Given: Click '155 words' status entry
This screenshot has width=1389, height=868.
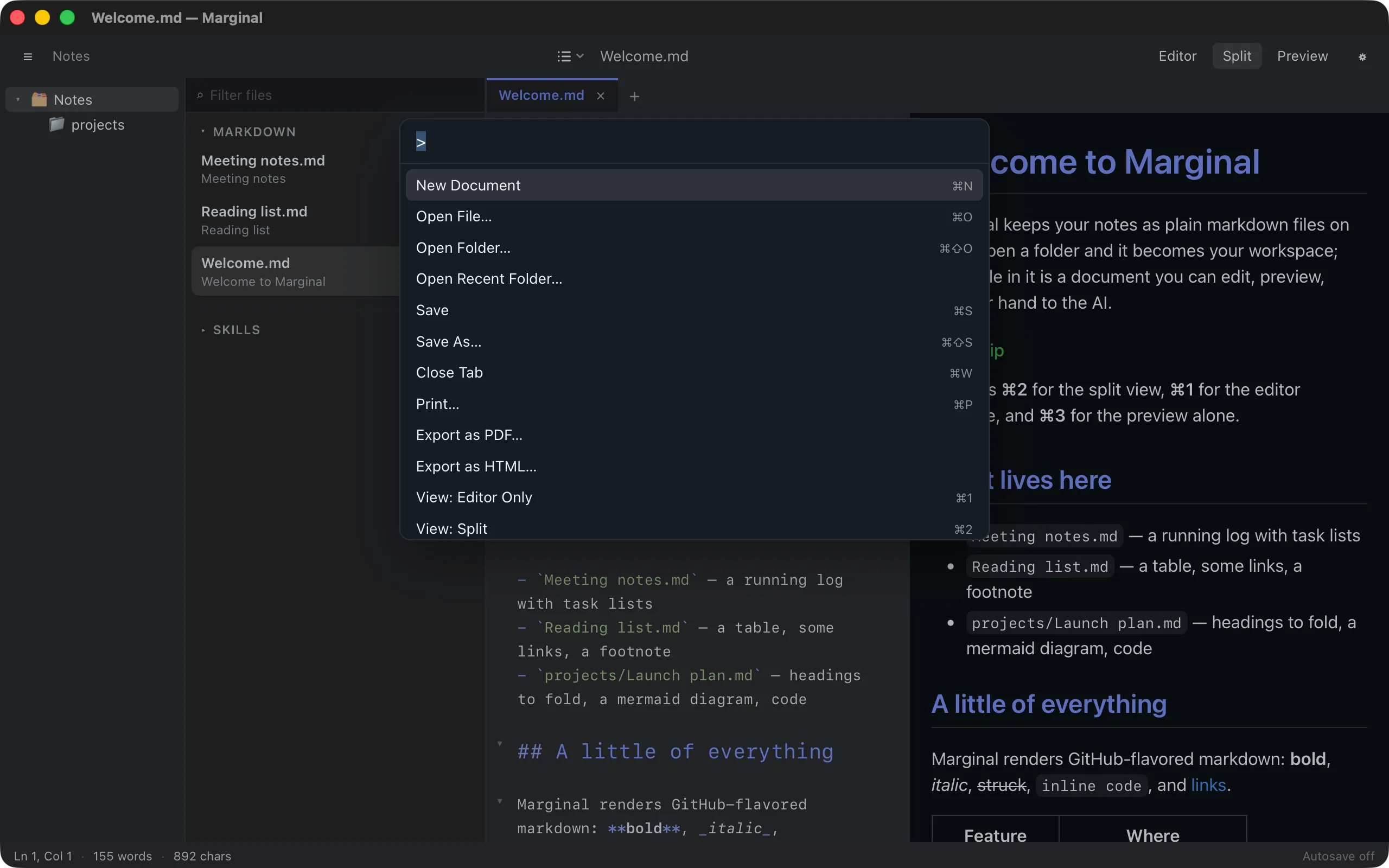Looking at the screenshot, I should (122, 856).
